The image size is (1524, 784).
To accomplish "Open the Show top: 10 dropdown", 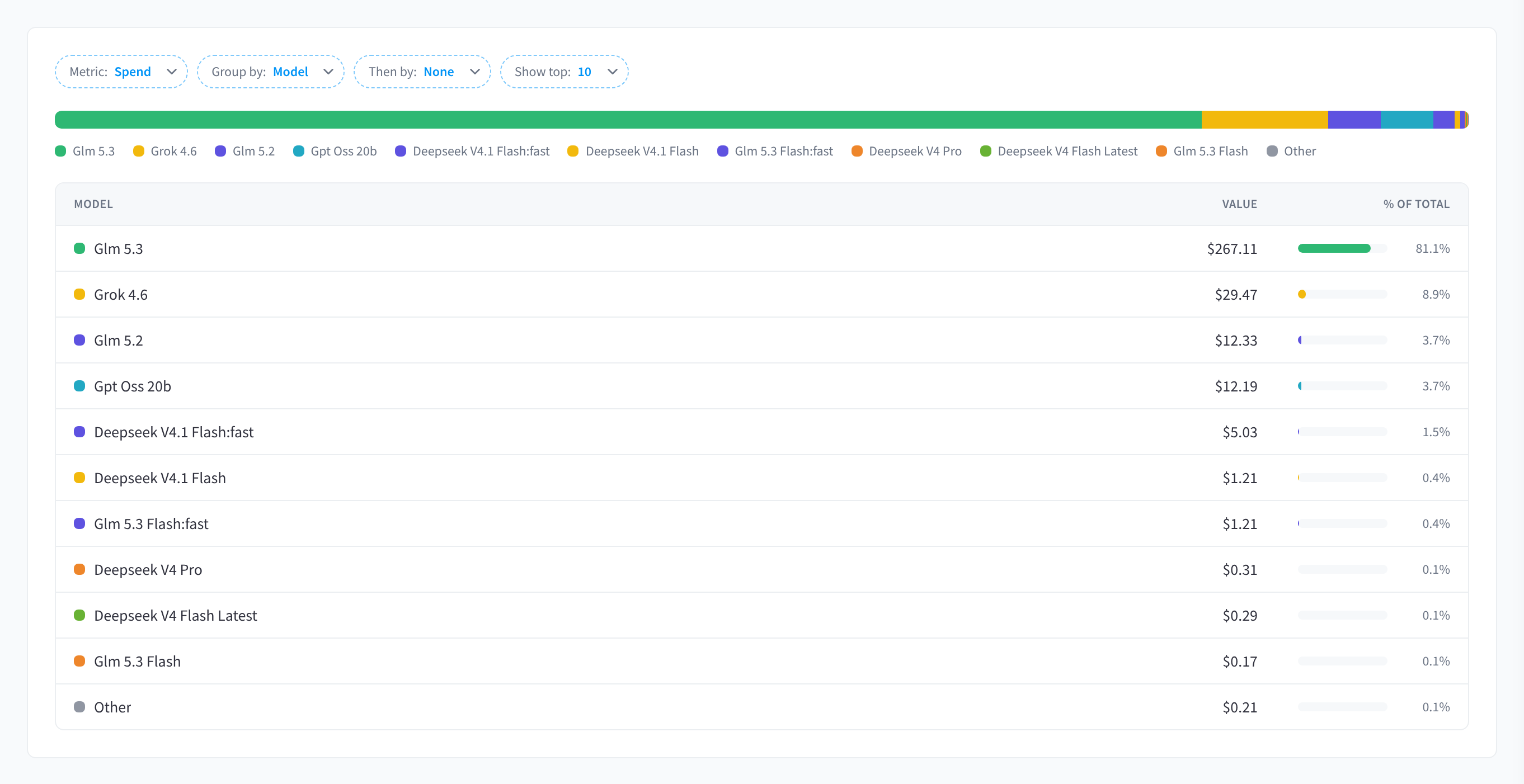I will pyautogui.click(x=565, y=72).
